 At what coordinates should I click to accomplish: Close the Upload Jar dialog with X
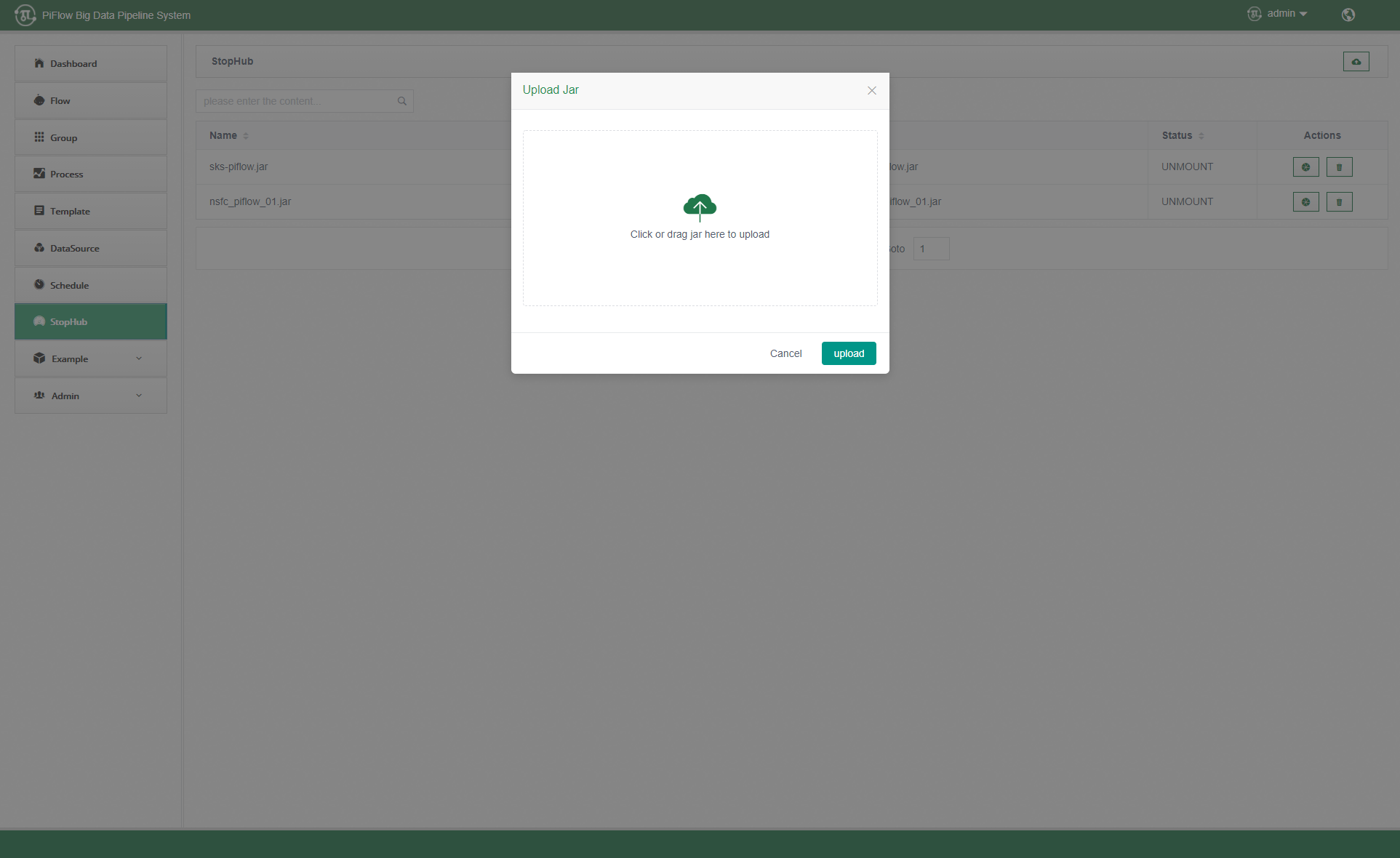pyautogui.click(x=871, y=91)
